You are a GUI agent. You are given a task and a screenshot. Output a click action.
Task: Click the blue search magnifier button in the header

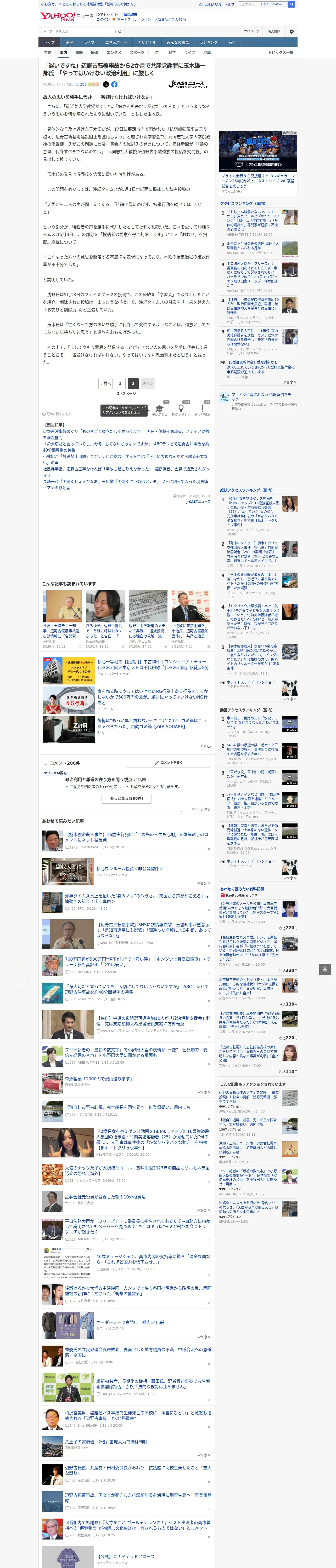(292, 4)
